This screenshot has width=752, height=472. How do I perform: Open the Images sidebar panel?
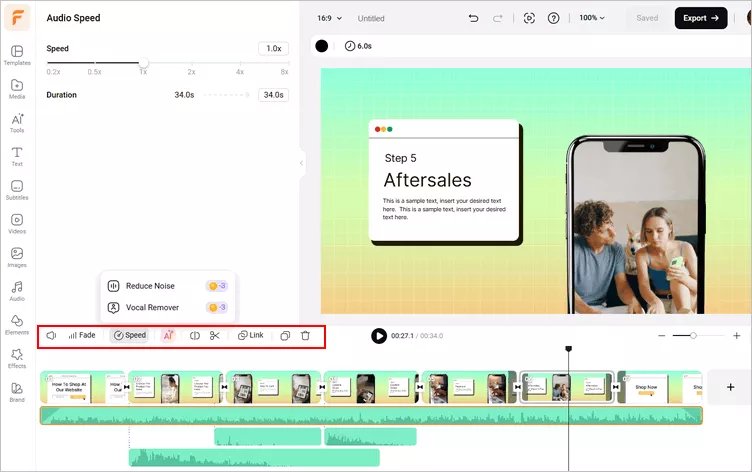[x=17, y=257]
